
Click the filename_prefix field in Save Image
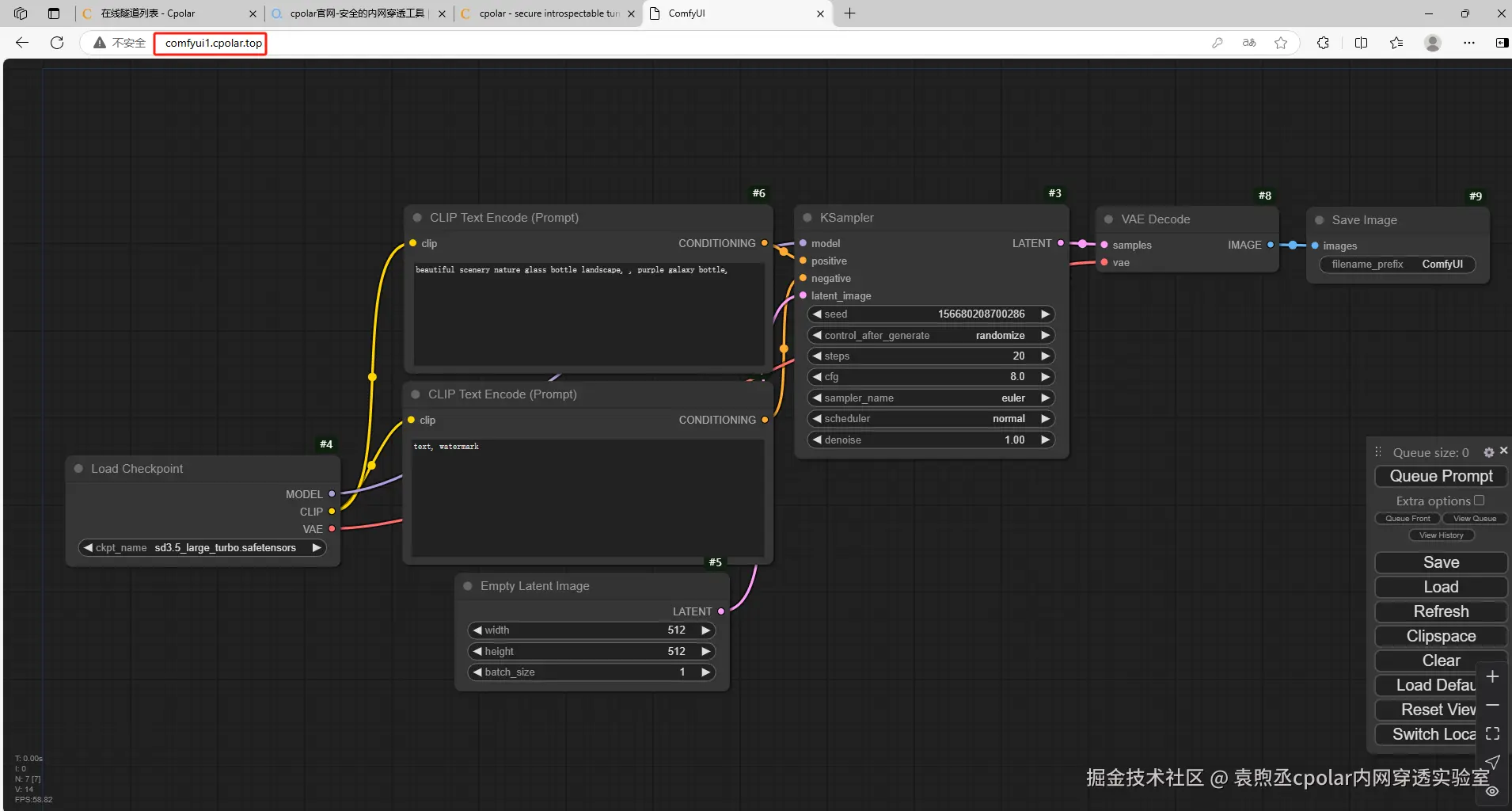[1397, 265]
